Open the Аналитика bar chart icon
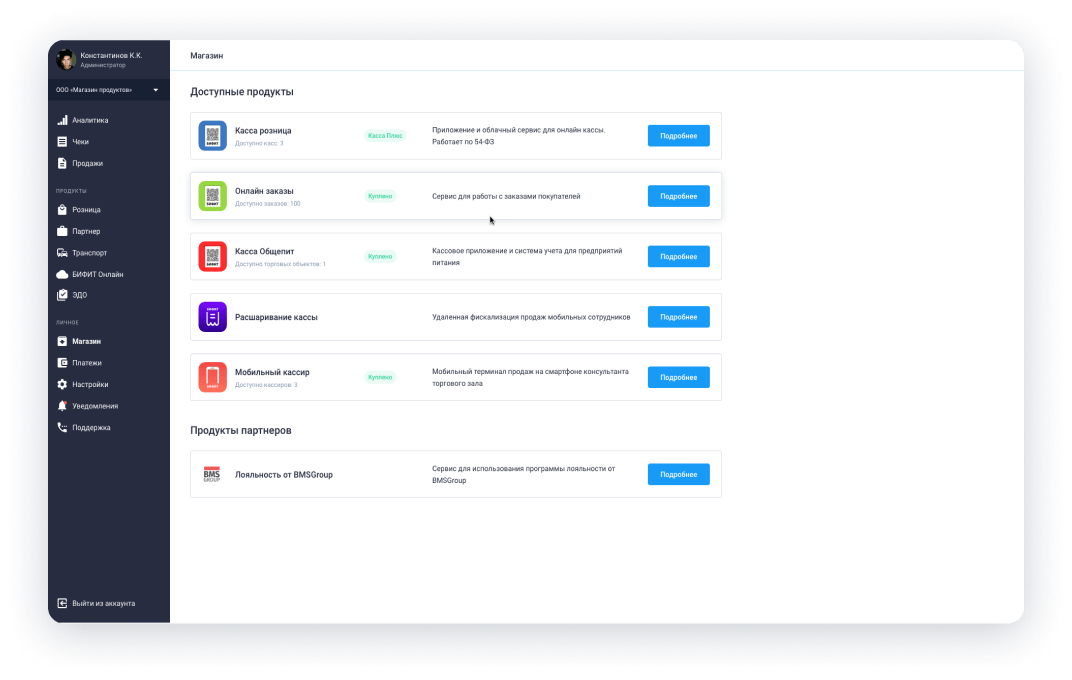Screen dimensions: 1072x680 pyautogui.click(x=62, y=120)
